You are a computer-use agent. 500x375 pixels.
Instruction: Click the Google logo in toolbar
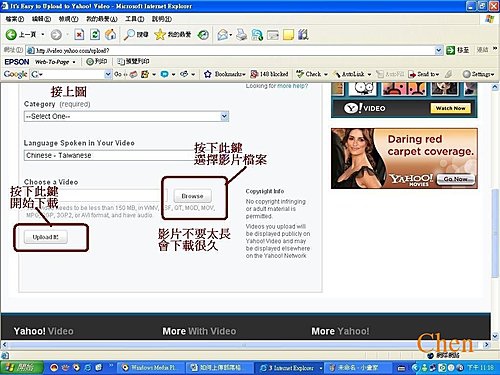tap(15, 74)
